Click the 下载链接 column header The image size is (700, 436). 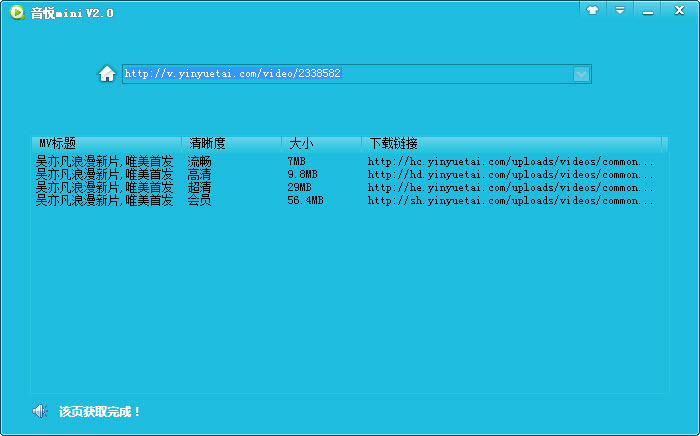(512, 144)
